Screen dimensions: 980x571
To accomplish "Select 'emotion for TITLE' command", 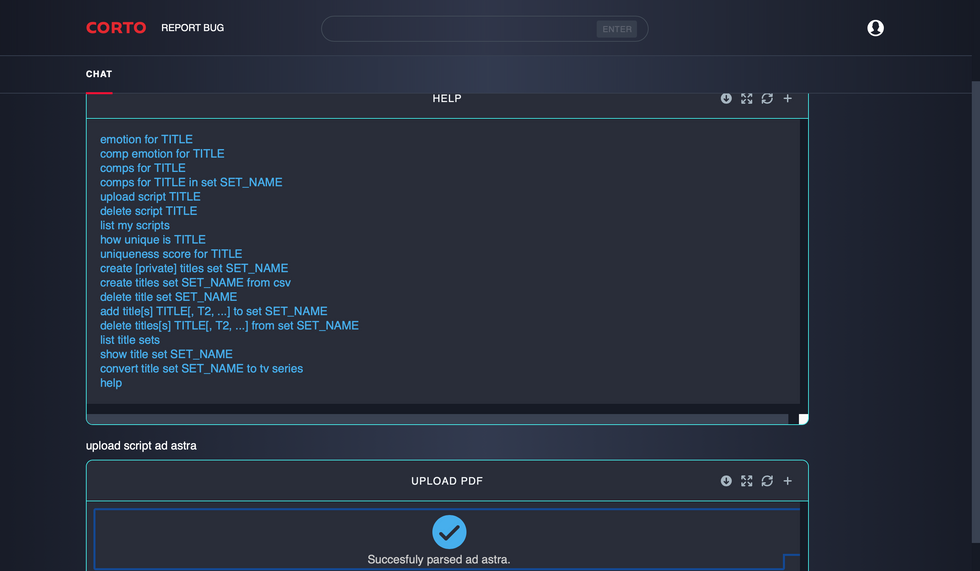I will [146, 139].
